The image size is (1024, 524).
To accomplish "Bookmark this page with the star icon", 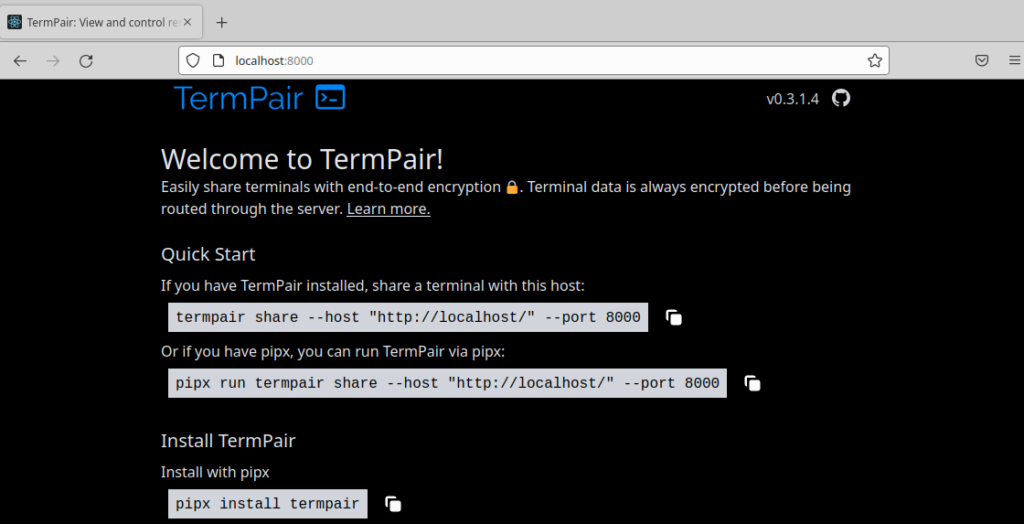I will [874, 61].
